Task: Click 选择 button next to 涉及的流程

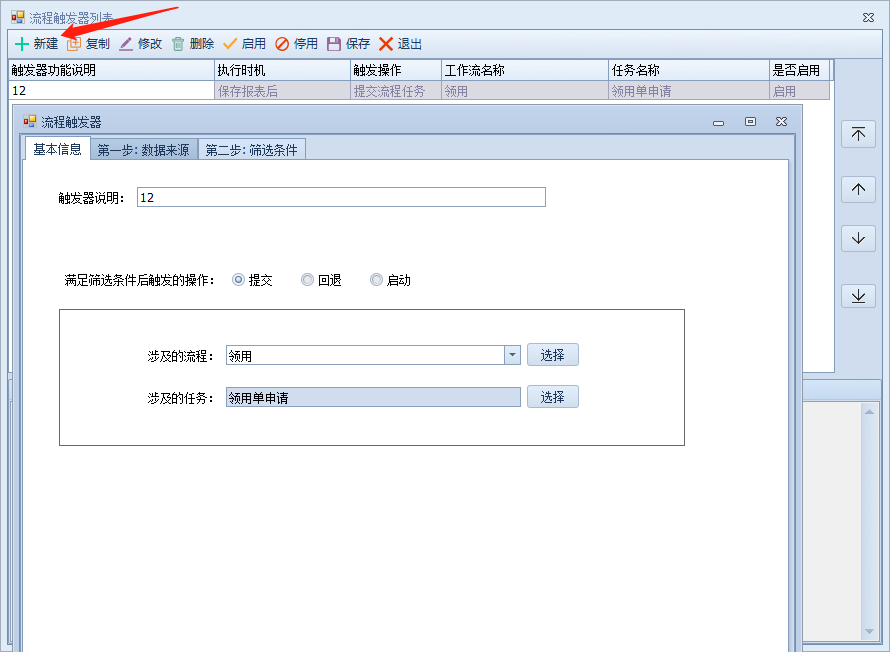Action: (552, 355)
